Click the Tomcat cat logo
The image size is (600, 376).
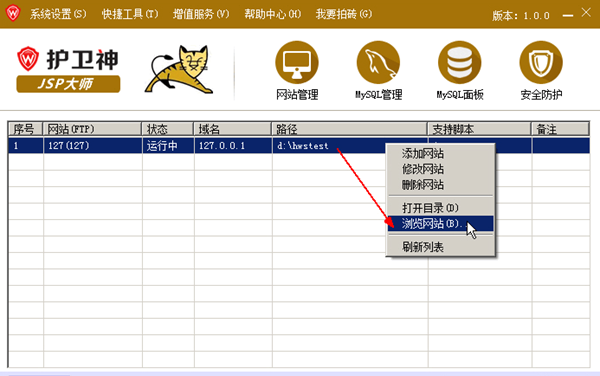coord(179,69)
